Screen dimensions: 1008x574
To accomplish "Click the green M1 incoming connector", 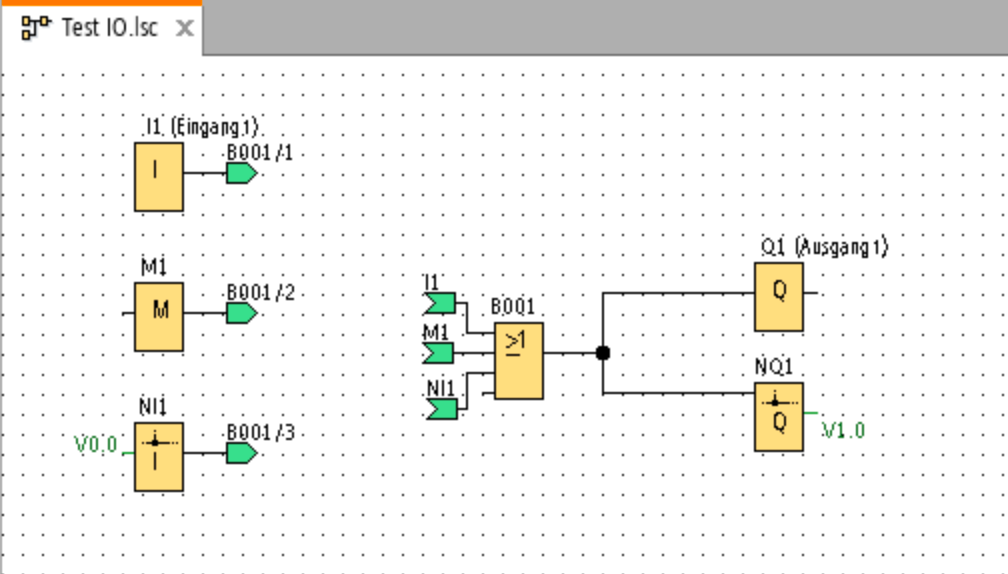I will pyautogui.click(x=438, y=353).
